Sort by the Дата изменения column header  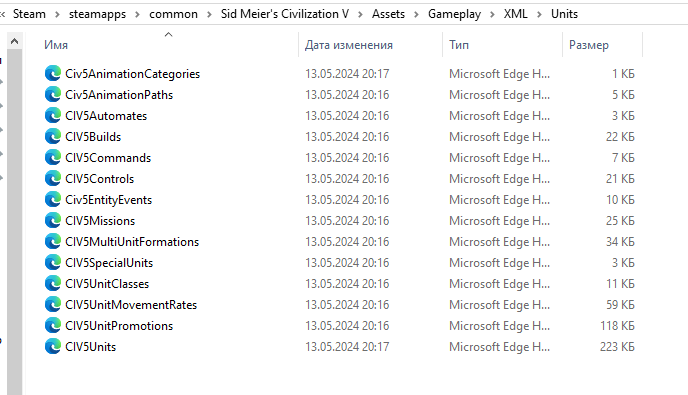[x=349, y=45]
